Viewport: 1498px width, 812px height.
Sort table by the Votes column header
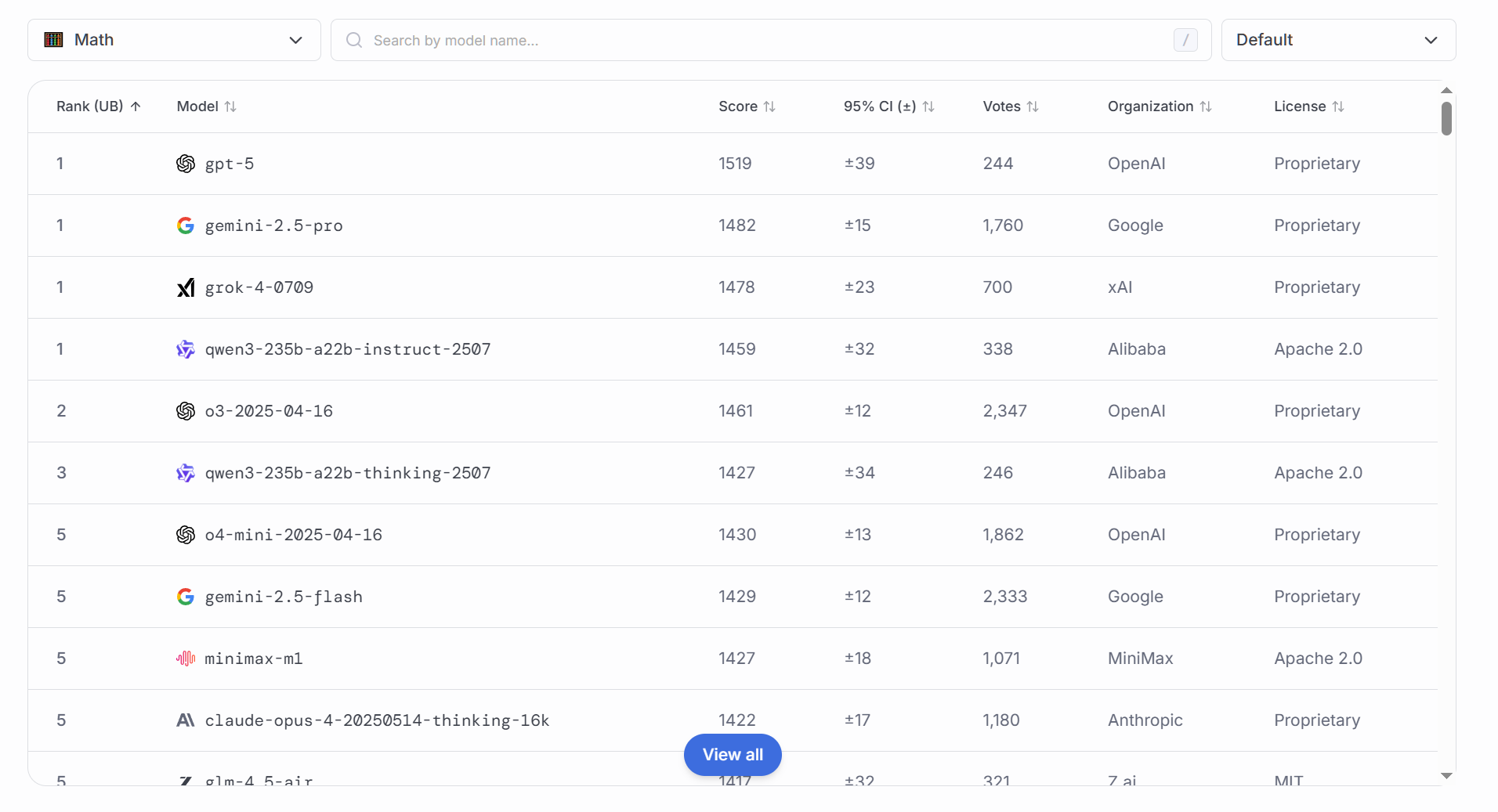[x=1011, y=106]
